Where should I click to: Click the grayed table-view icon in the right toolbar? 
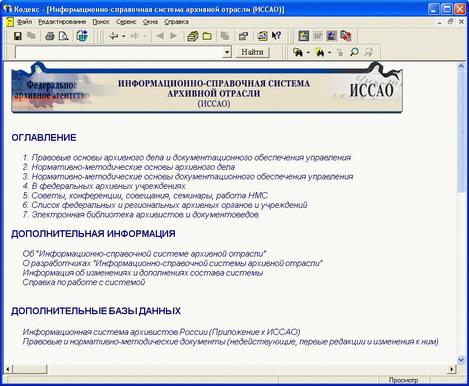[317, 36]
